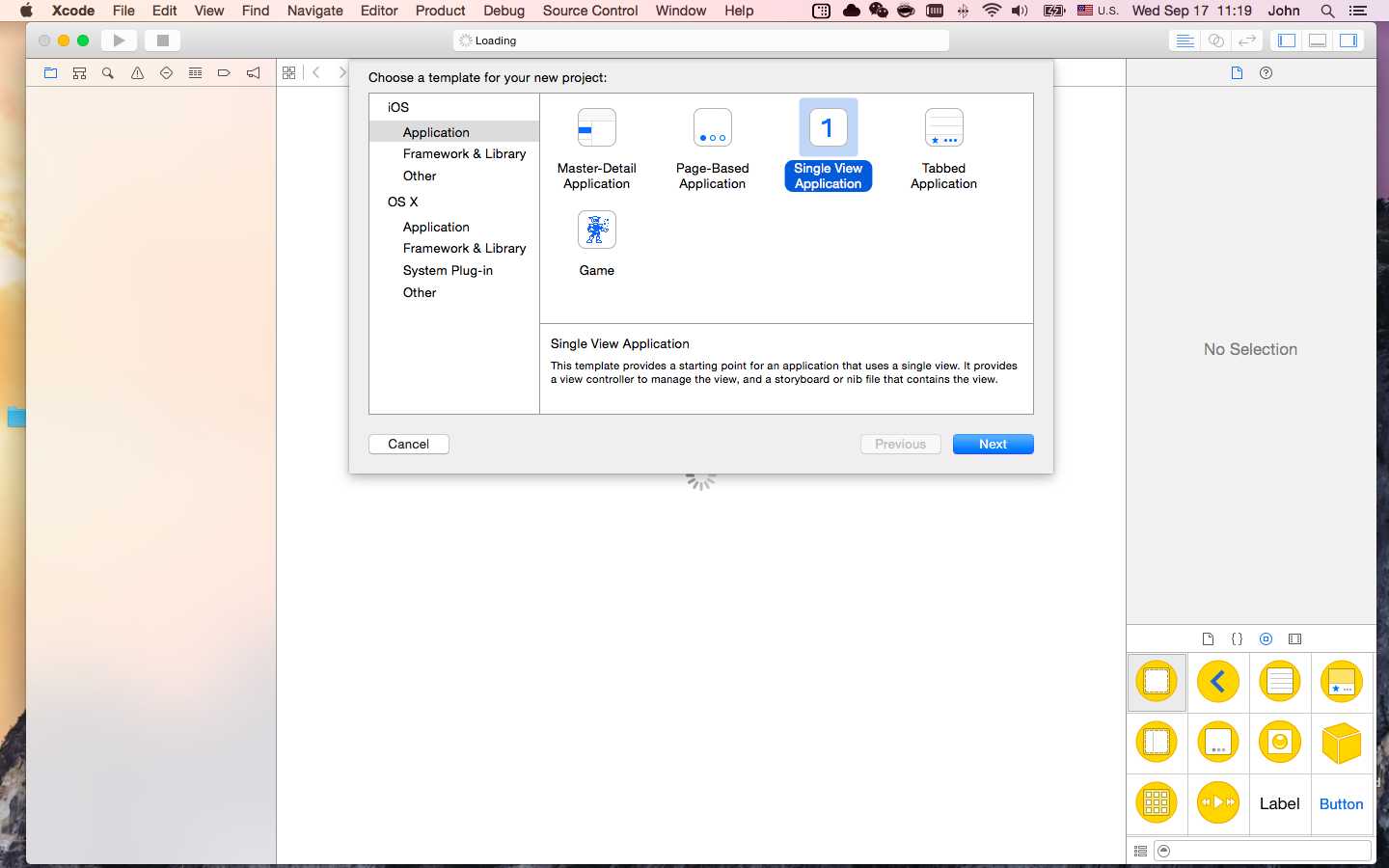This screenshot has height=868, width=1389.
Task: Open the File Template library
Action: click(1208, 638)
